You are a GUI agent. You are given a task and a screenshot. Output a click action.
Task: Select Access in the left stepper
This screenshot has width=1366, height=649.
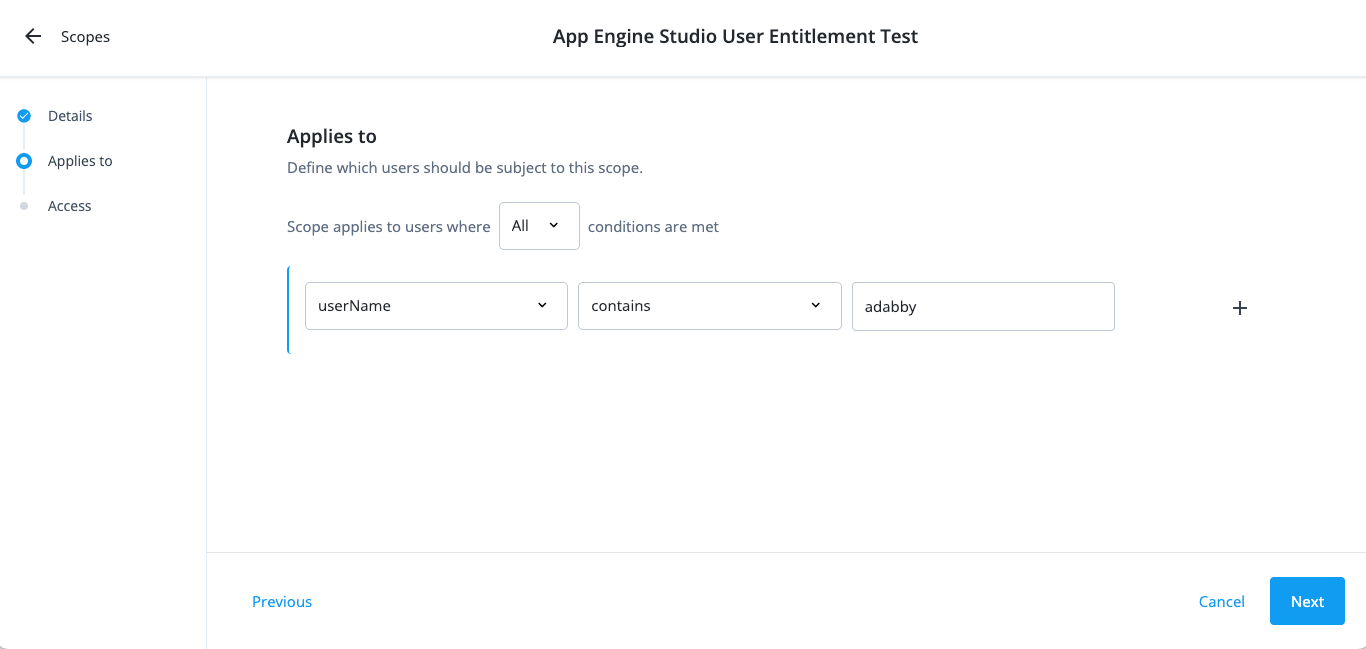pyautogui.click(x=69, y=205)
